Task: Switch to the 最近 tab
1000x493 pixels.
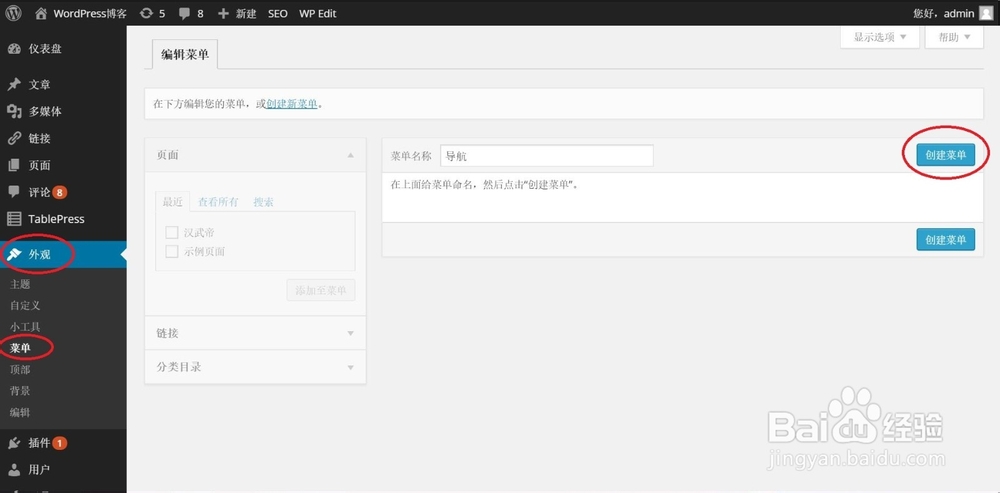Action: coord(172,202)
